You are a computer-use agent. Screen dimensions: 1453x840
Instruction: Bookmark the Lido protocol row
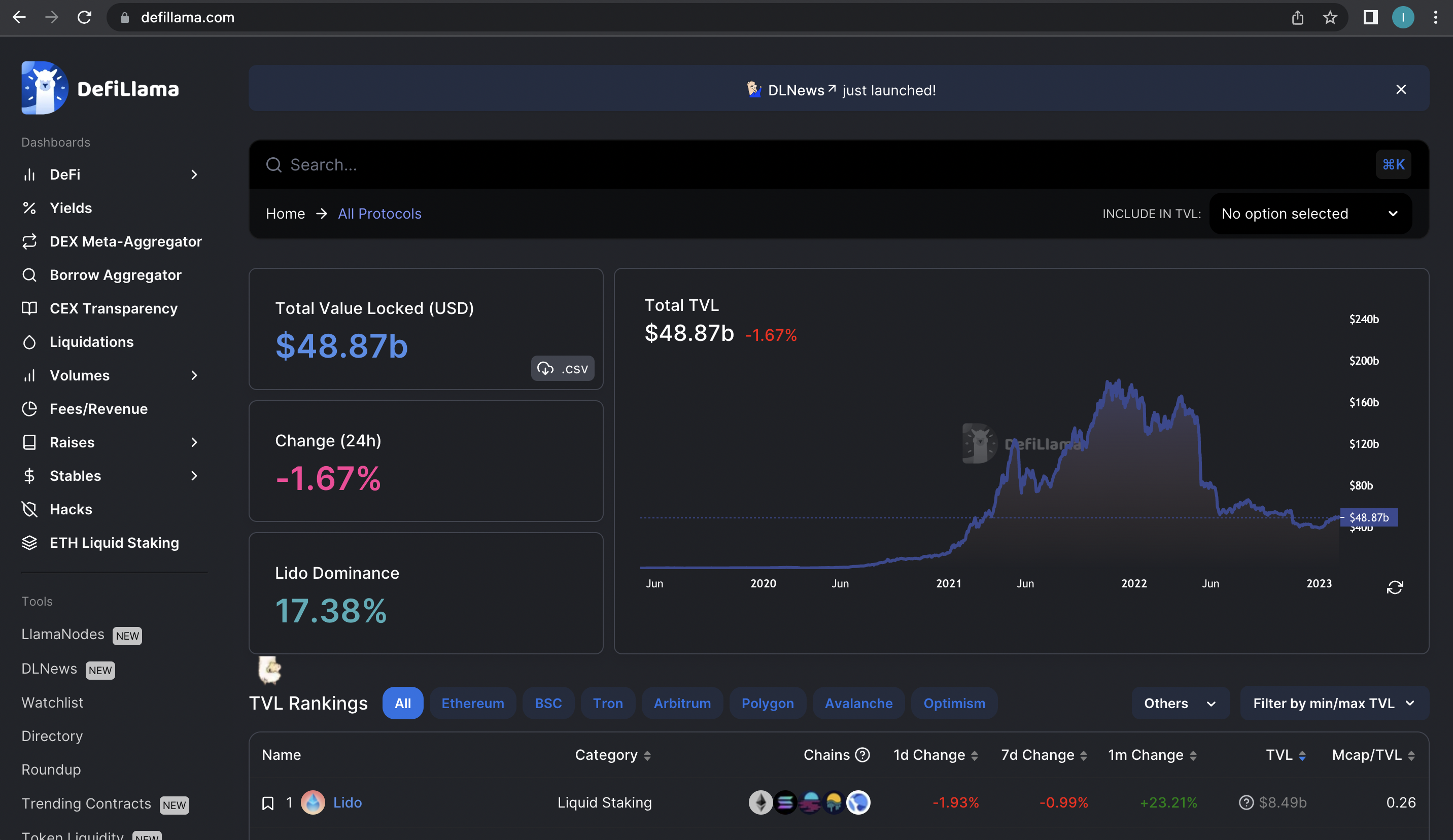[x=267, y=803]
